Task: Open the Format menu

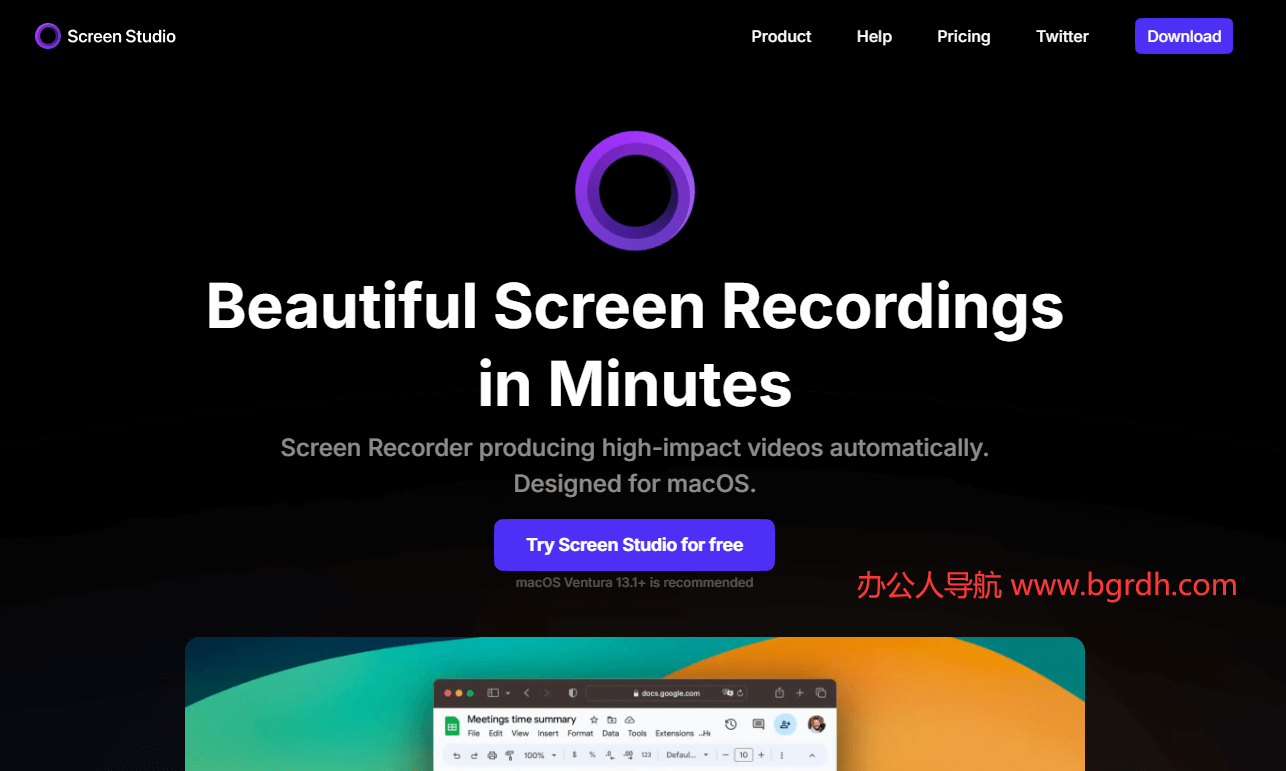Action: (581, 733)
